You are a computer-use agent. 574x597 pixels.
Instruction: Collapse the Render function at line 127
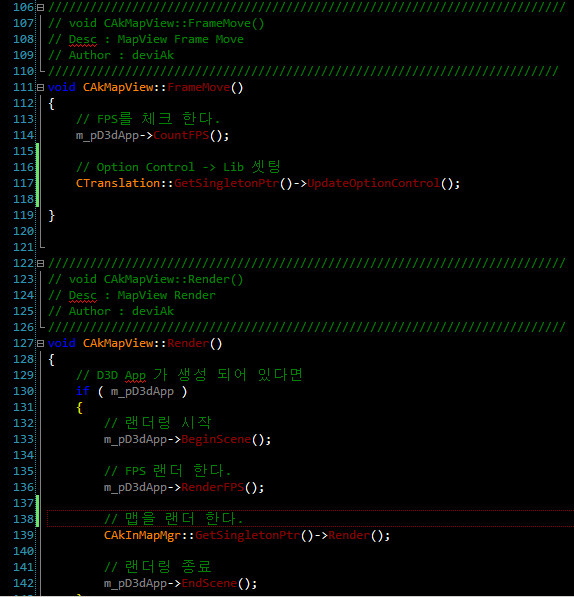40,343
